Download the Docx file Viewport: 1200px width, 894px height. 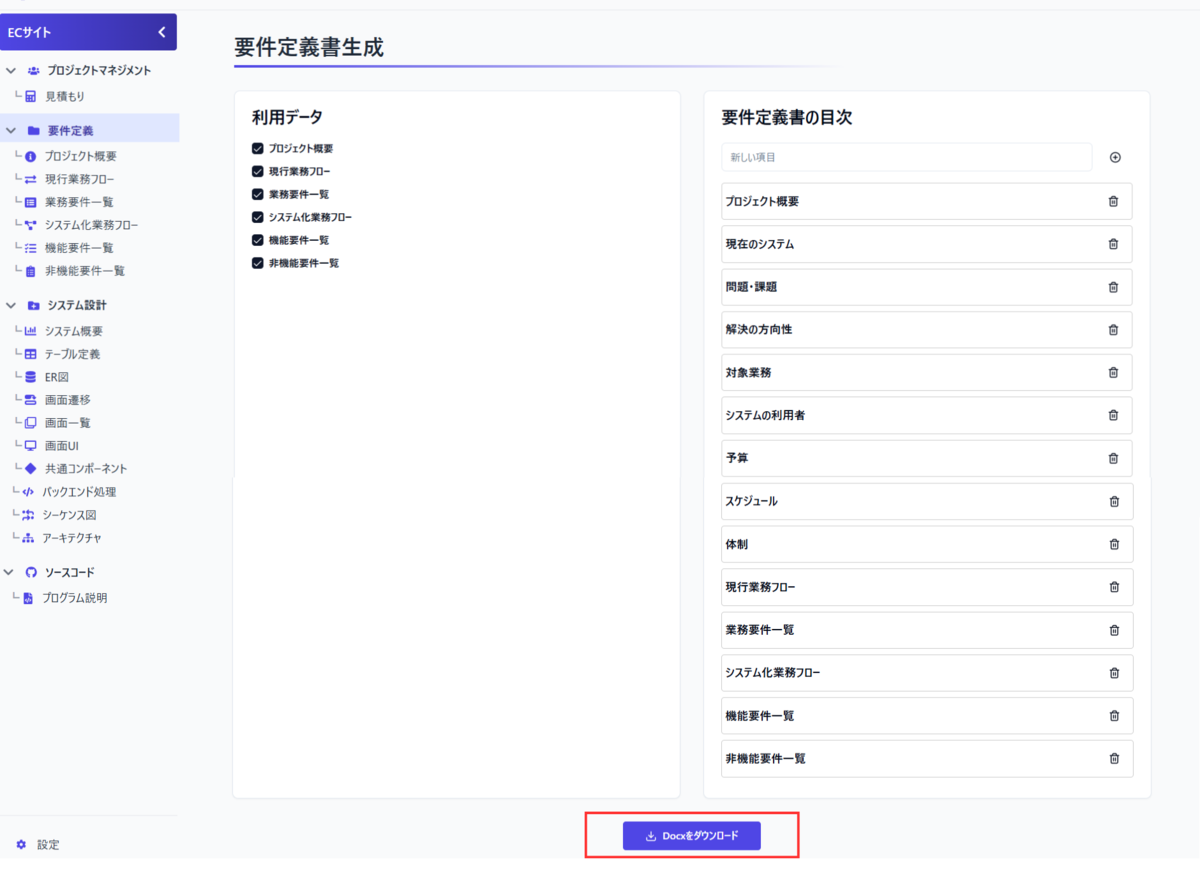(x=692, y=836)
